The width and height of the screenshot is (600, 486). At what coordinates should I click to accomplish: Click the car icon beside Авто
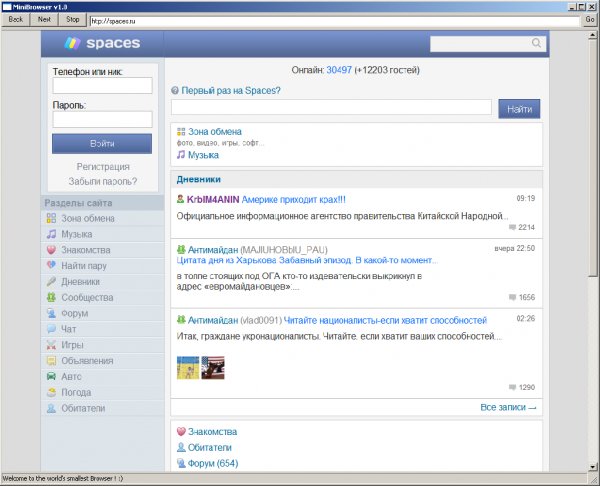pyautogui.click(x=51, y=377)
